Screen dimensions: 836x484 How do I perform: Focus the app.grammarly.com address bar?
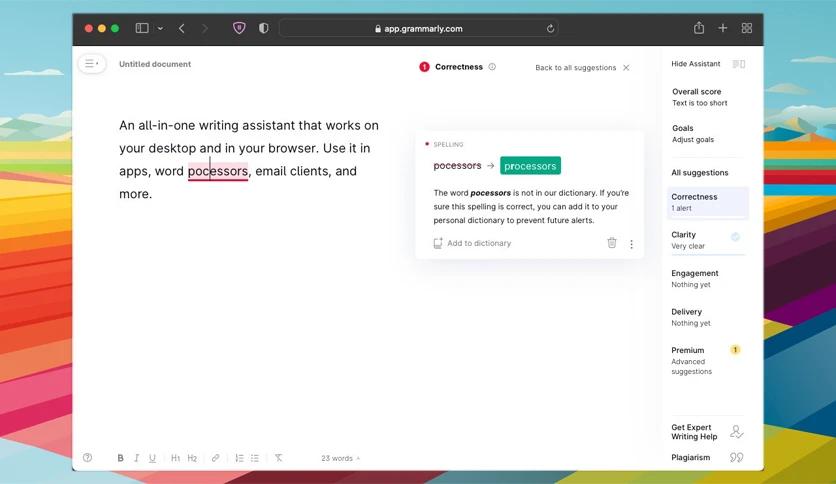pos(419,28)
